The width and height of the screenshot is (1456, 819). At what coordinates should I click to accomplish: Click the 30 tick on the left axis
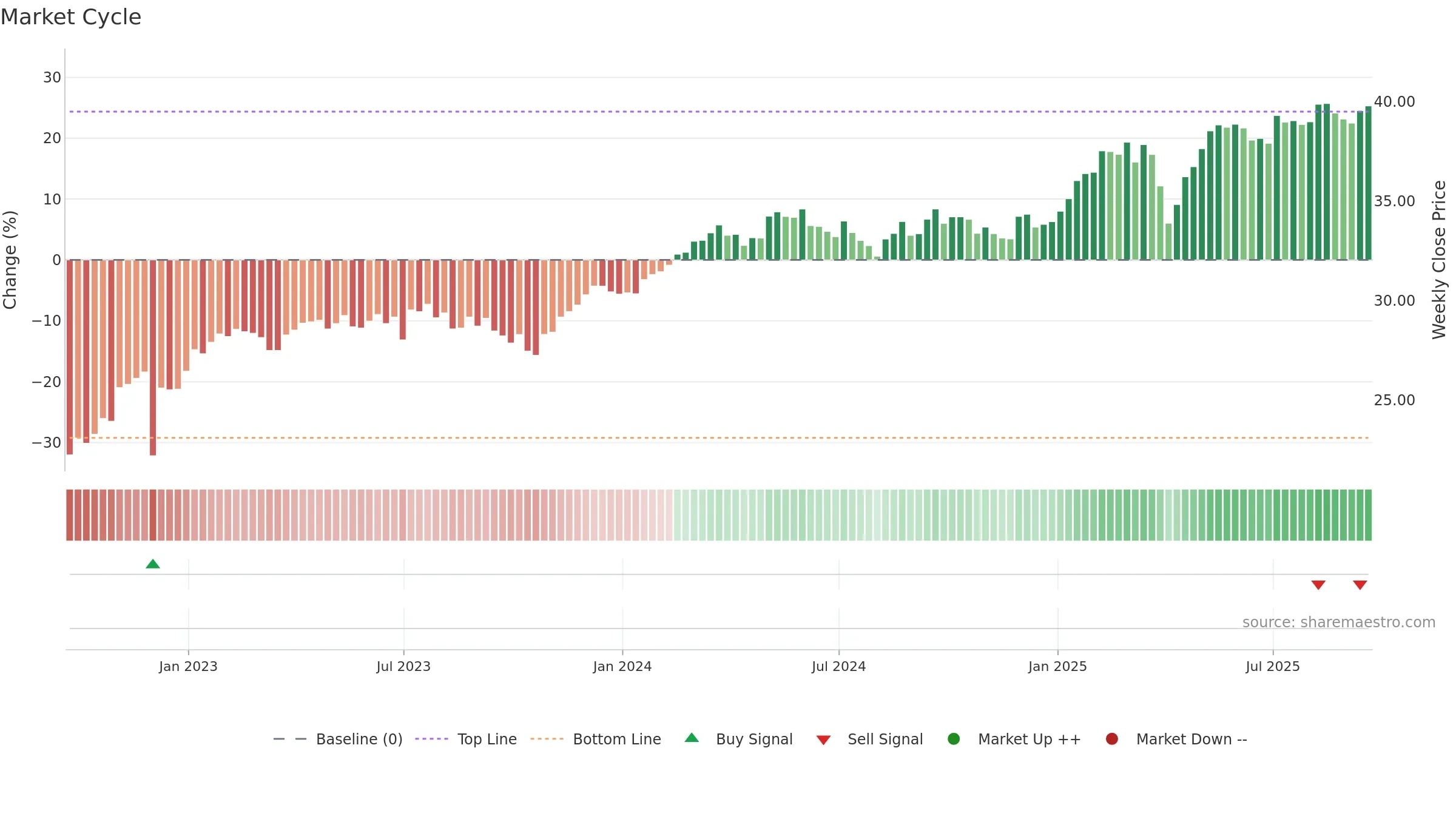52,77
